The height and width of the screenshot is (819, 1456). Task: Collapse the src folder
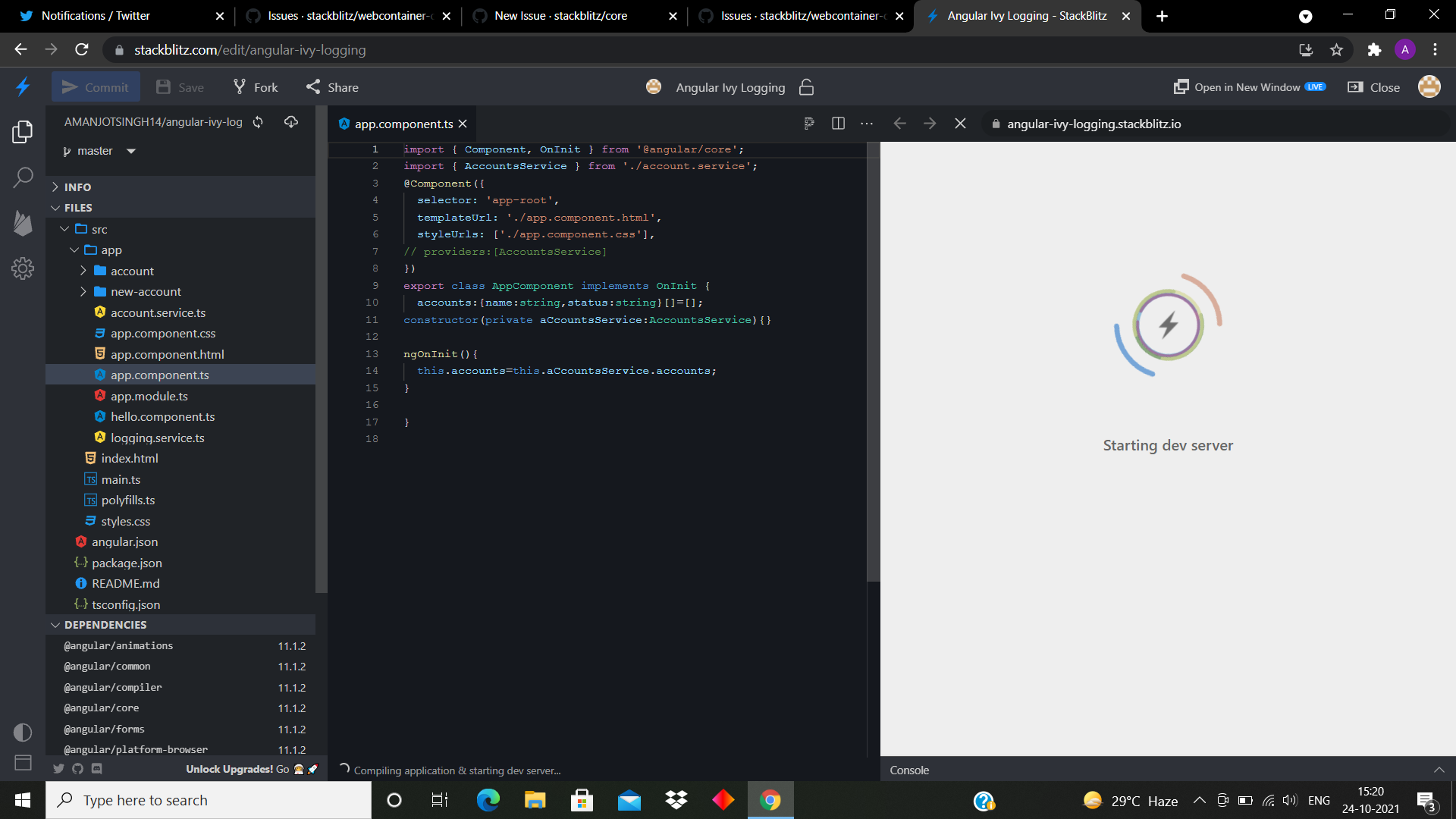point(64,228)
